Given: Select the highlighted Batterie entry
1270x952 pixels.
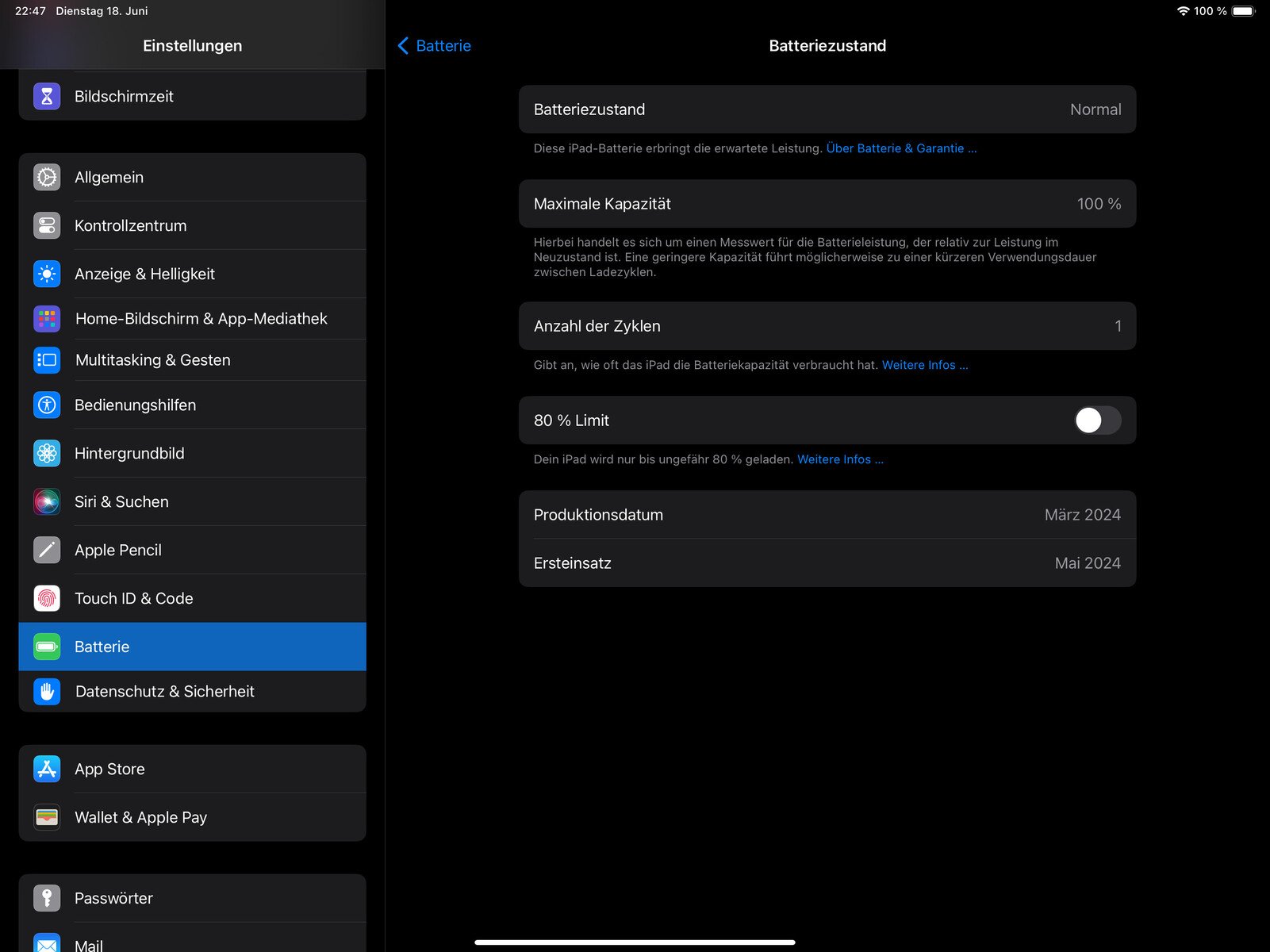Looking at the screenshot, I should [x=192, y=647].
